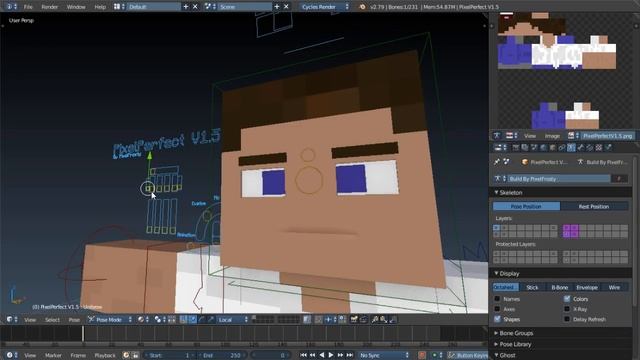Jump to next keyframe

coord(340,355)
